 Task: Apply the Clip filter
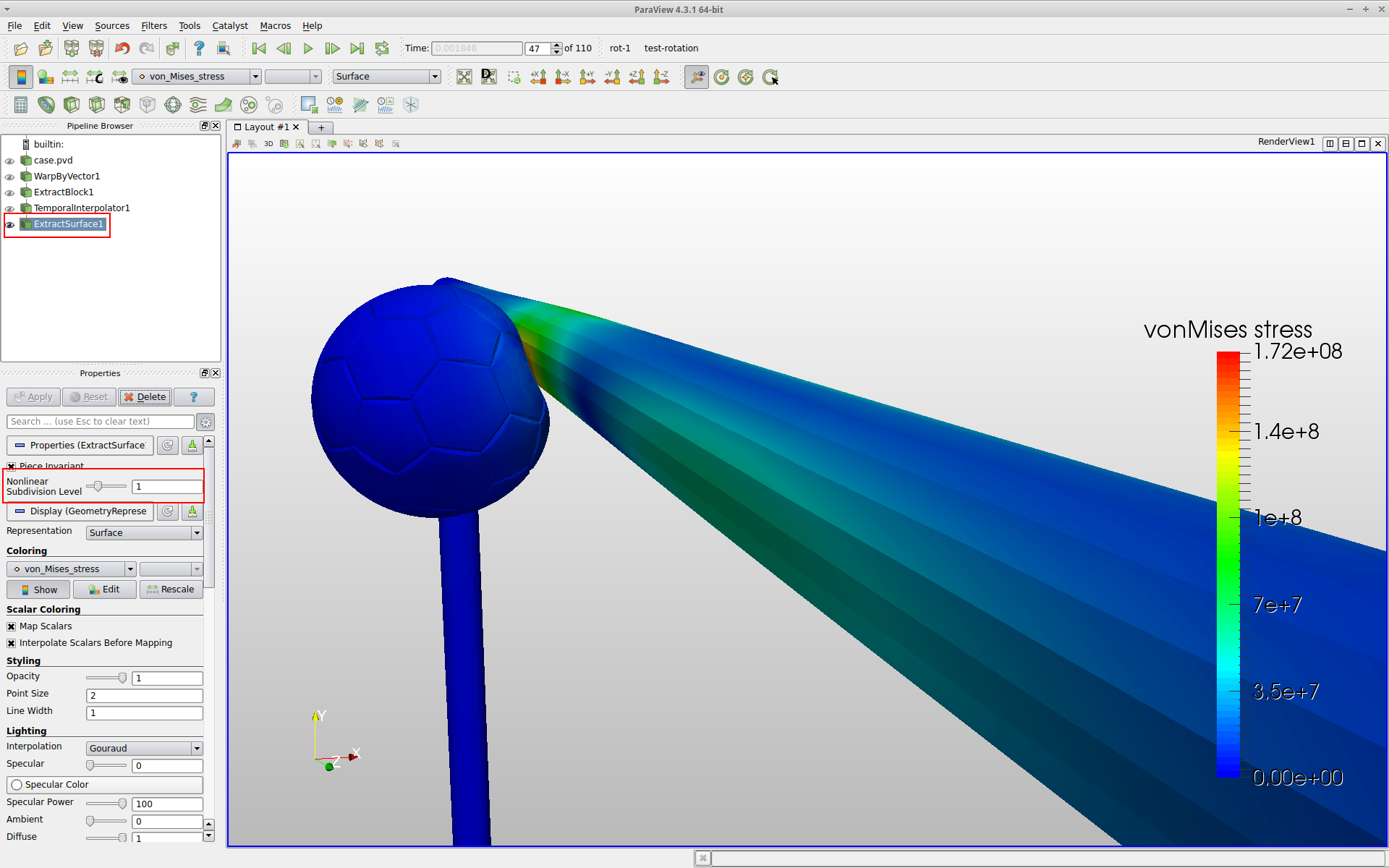click(x=72, y=104)
